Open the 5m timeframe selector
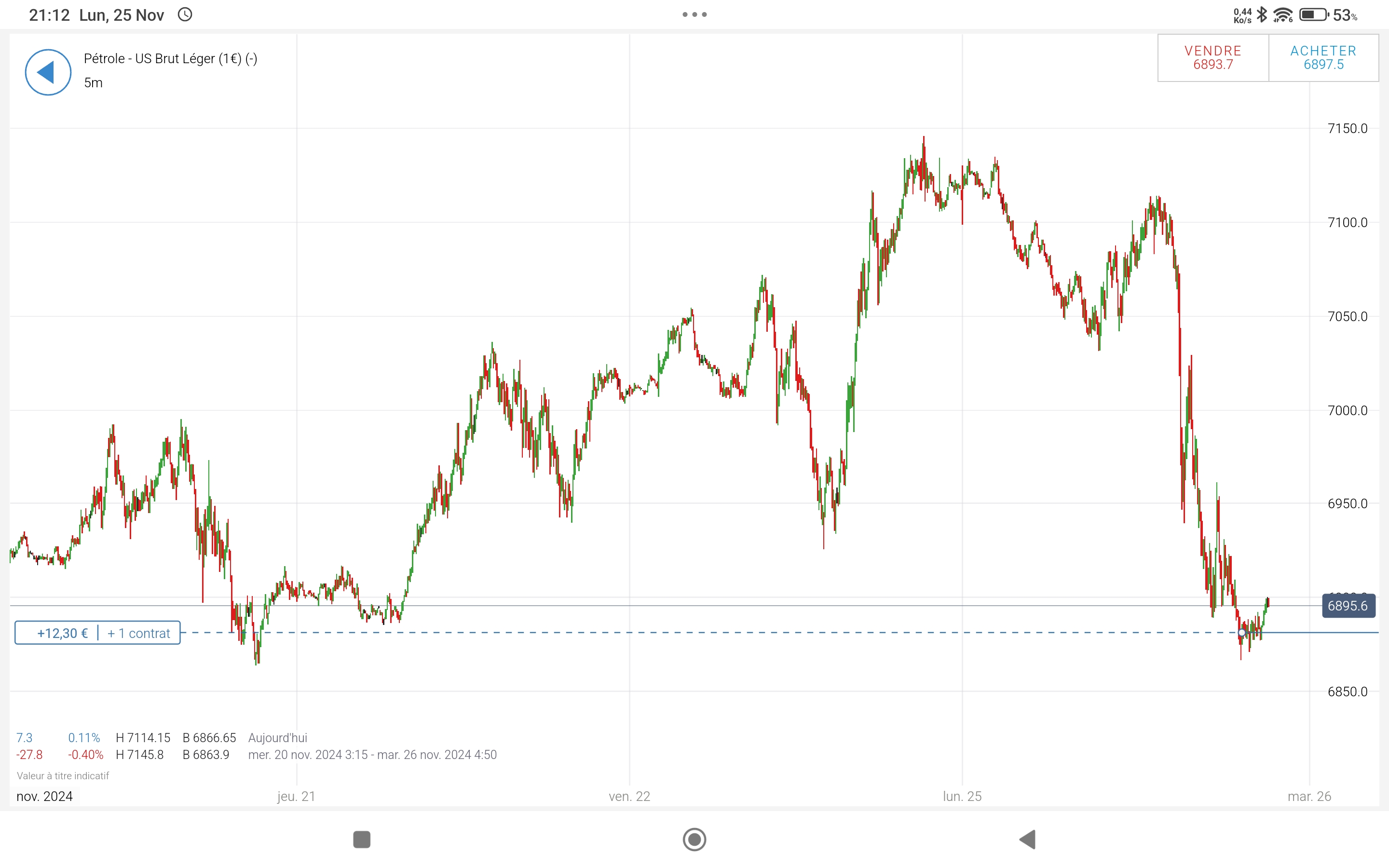The image size is (1389, 868). point(93,82)
